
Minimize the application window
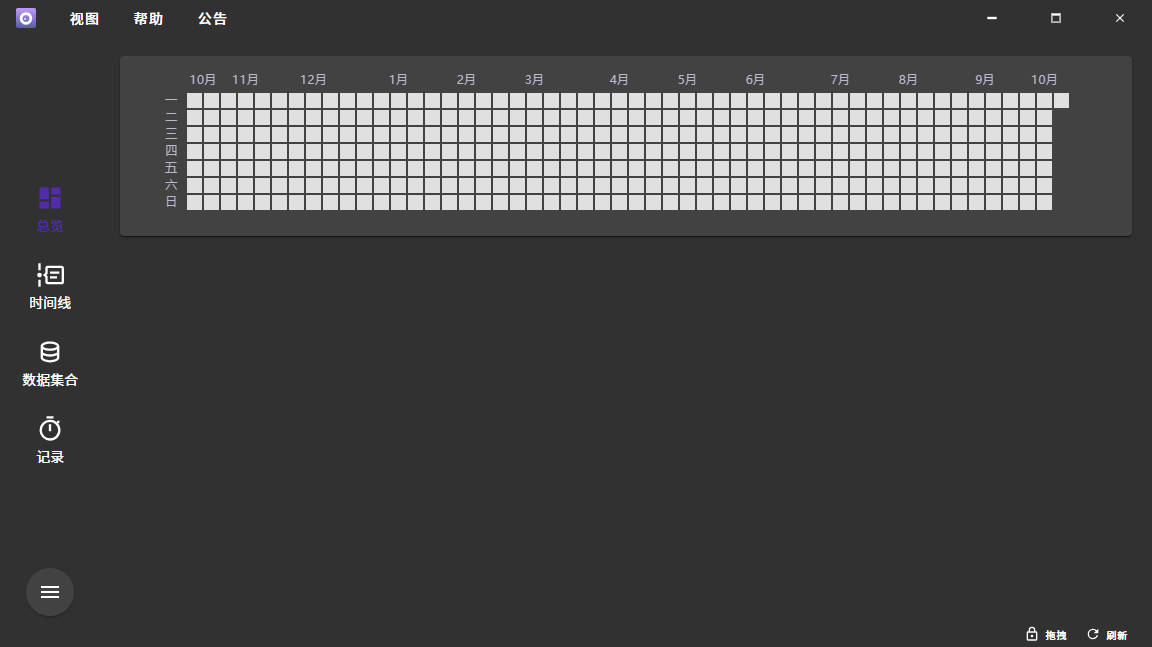point(991,18)
